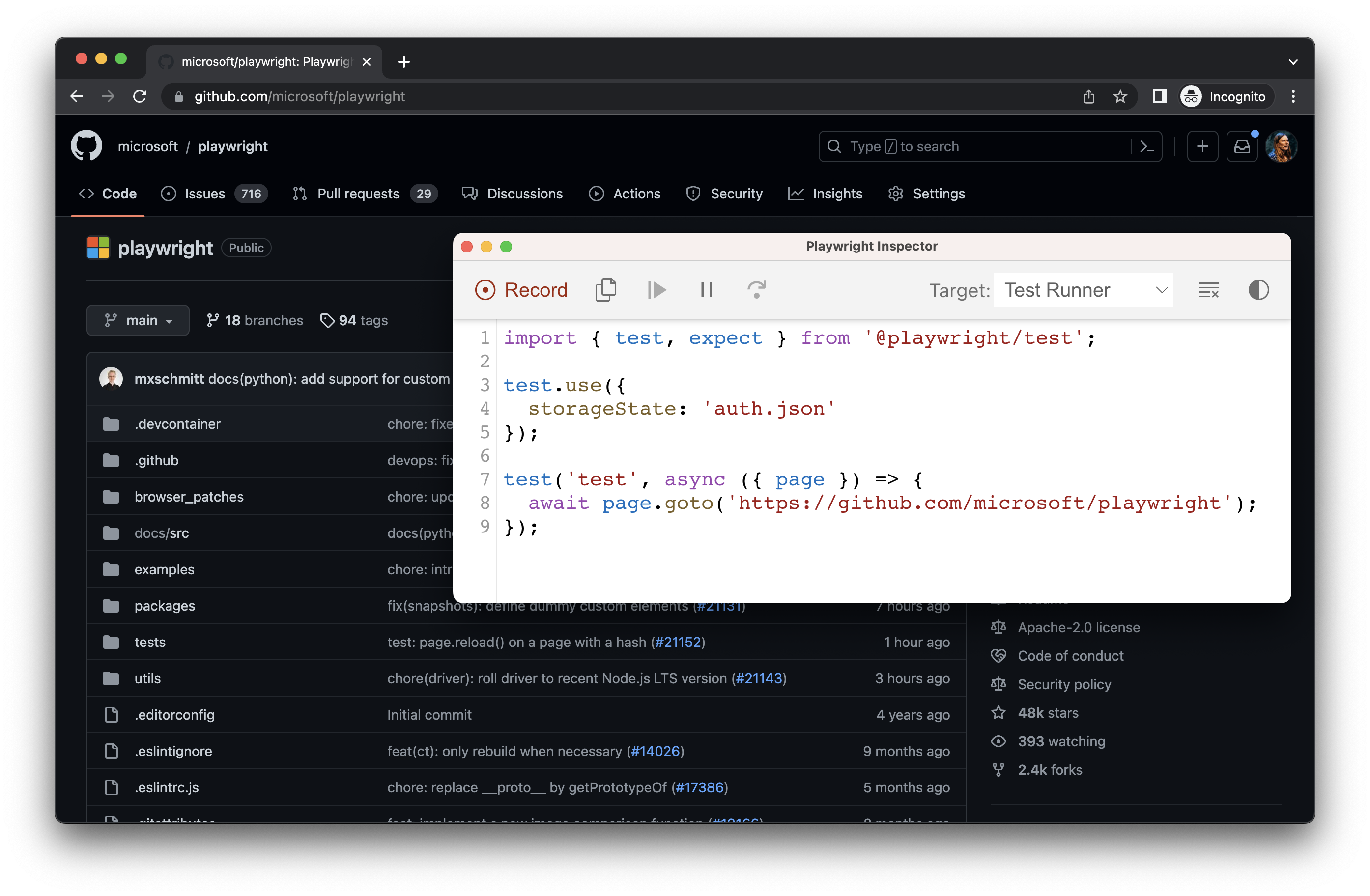This screenshot has height=896, width=1370.
Task: Switch to the Security tab
Action: (x=724, y=194)
